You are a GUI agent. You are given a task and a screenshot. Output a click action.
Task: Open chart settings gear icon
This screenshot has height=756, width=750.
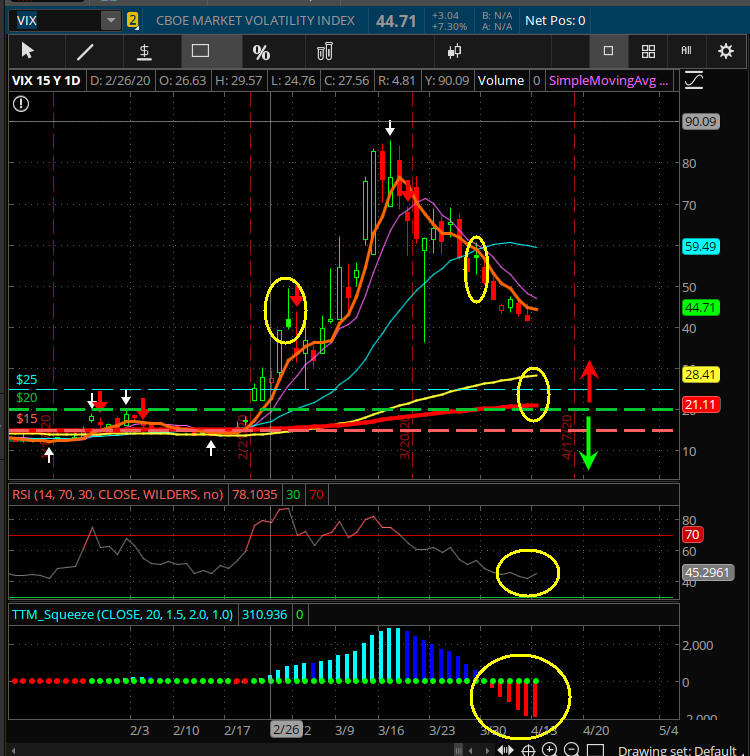coord(726,51)
